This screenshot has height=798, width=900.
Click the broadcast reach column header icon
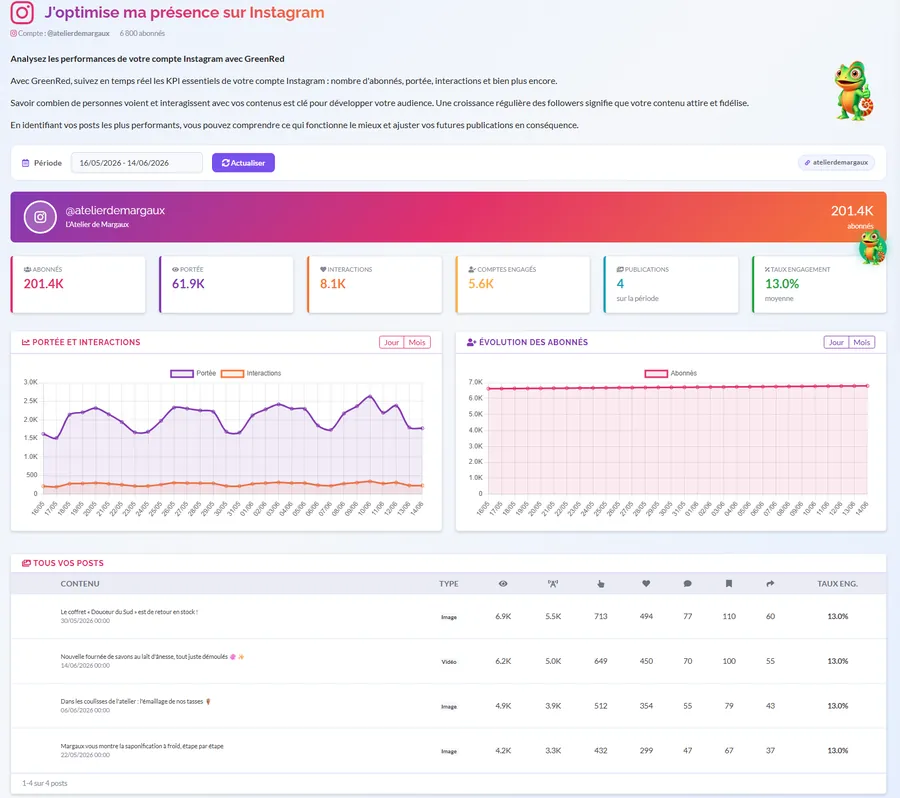(x=553, y=584)
